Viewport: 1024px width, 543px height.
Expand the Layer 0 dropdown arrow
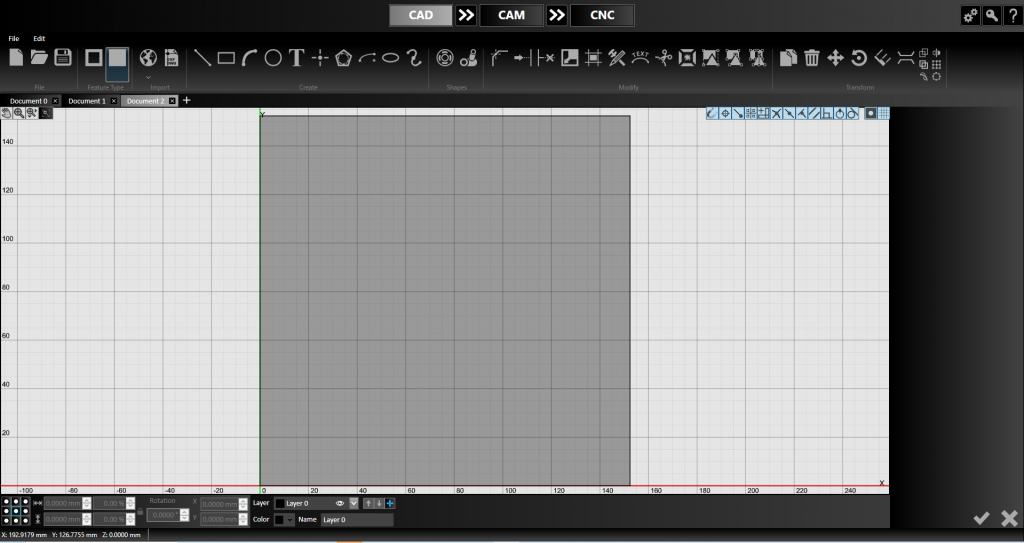[x=354, y=503]
